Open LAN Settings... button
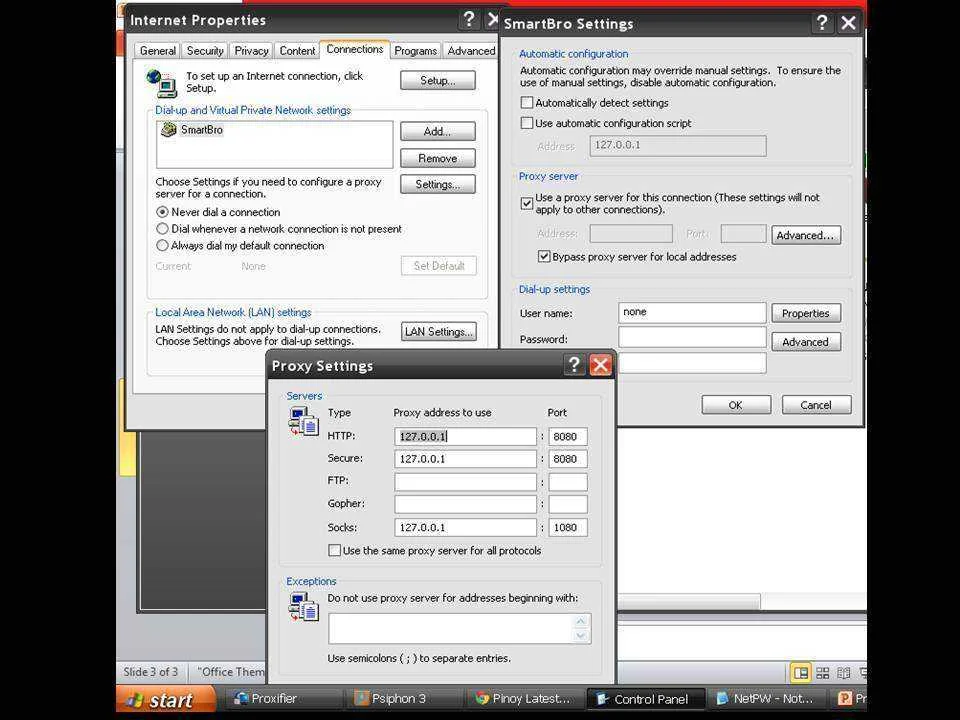This screenshot has width=960, height=720. [x=438, y=332]
